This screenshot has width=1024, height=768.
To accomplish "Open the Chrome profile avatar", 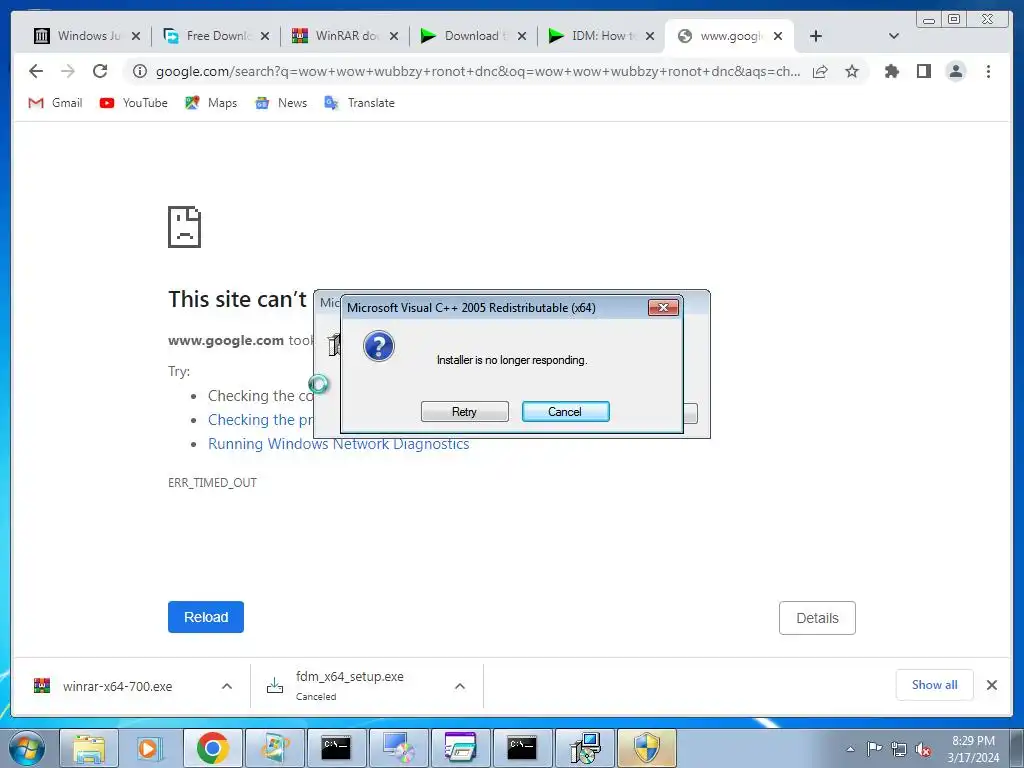I will point(955,71).
